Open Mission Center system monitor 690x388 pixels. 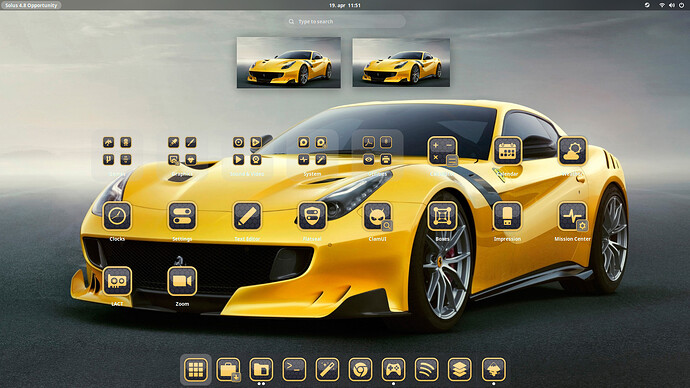point(573,216)
